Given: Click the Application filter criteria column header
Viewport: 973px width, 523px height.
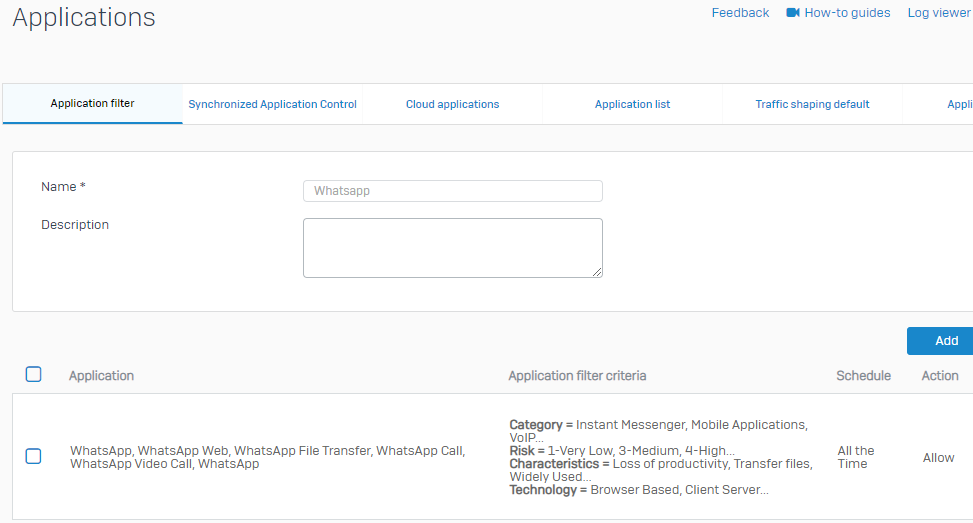Looking at the screenshot, I should point(577,375).
